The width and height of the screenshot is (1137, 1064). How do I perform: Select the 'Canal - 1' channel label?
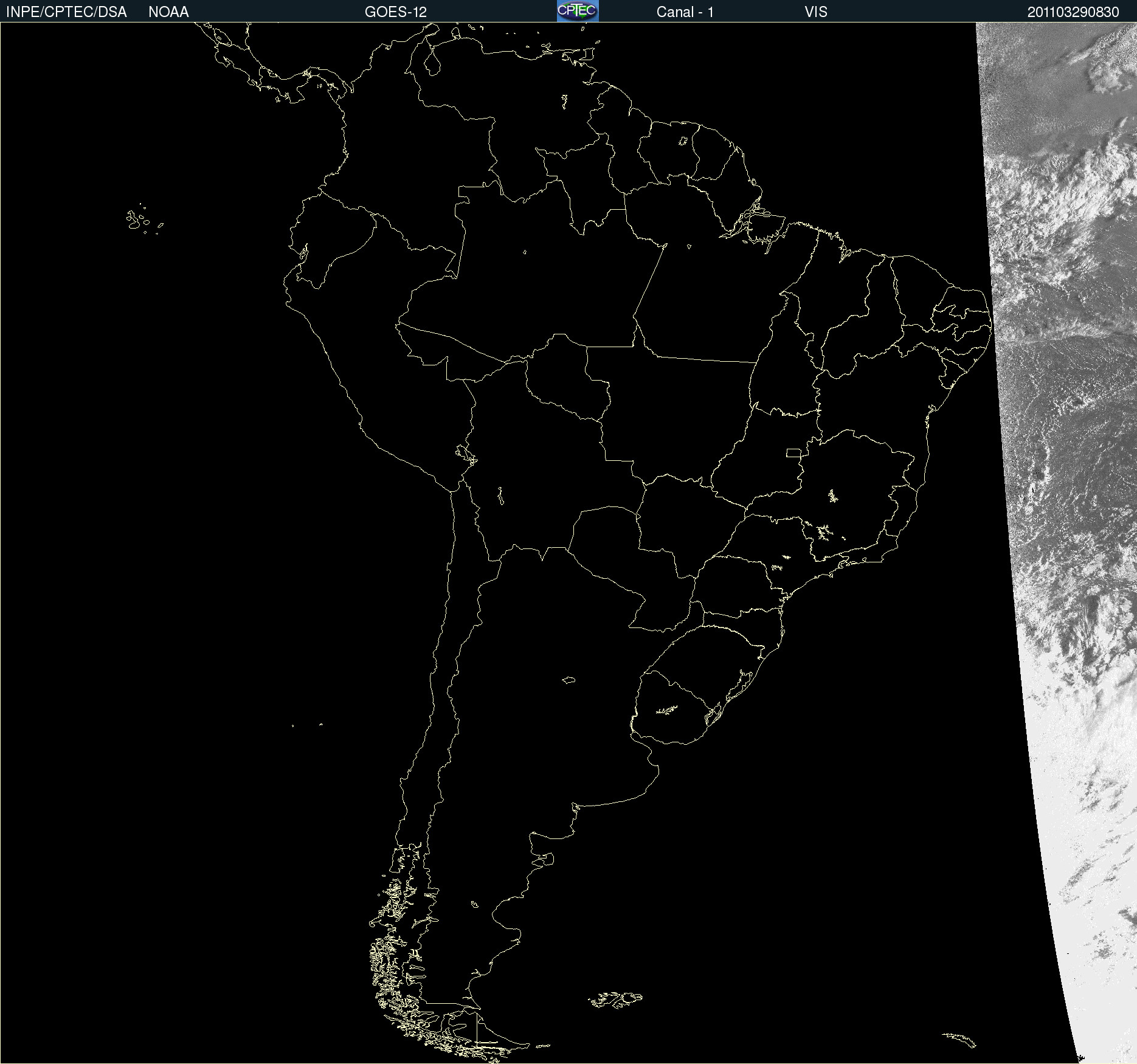point(685,12)
